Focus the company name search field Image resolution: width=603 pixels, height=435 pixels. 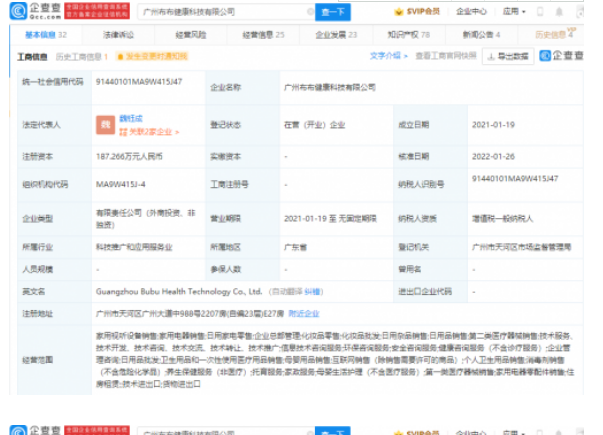tap(226, 12)
